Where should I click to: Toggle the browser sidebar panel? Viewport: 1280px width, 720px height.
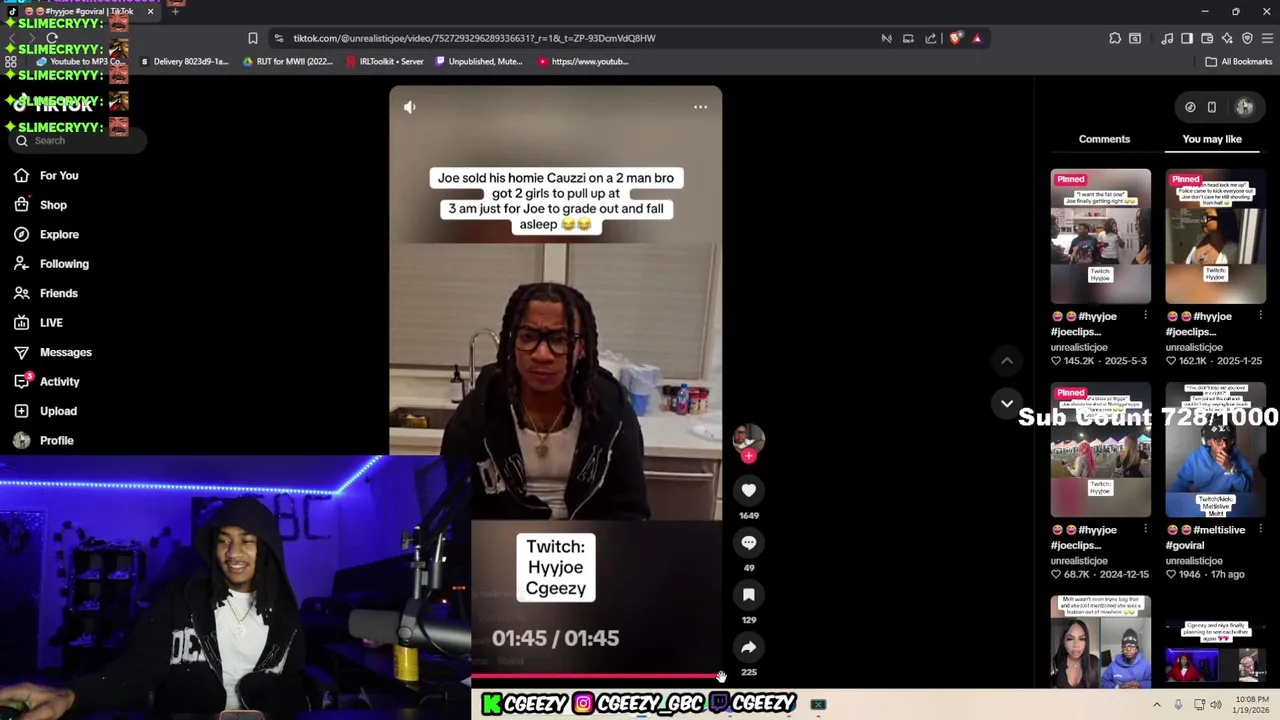click(x=1187, y=38)
